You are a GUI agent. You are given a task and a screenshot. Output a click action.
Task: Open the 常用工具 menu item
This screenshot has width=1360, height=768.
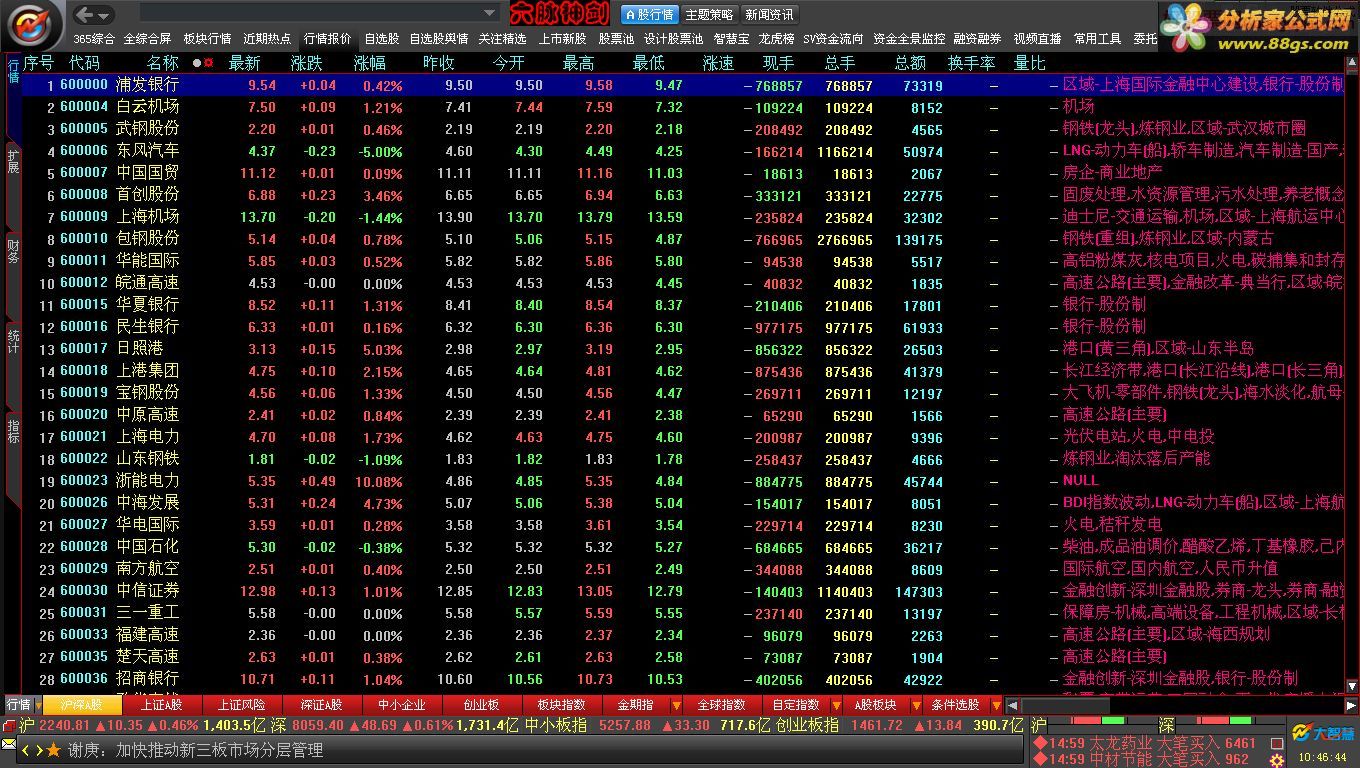pyautogui.click(x=1097, y=39)
